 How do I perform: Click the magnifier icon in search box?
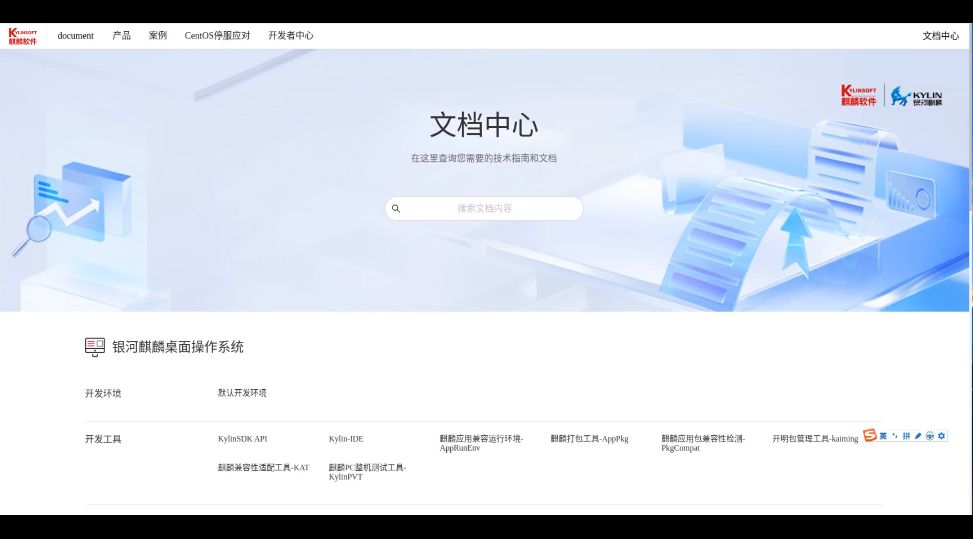[396, 209]
